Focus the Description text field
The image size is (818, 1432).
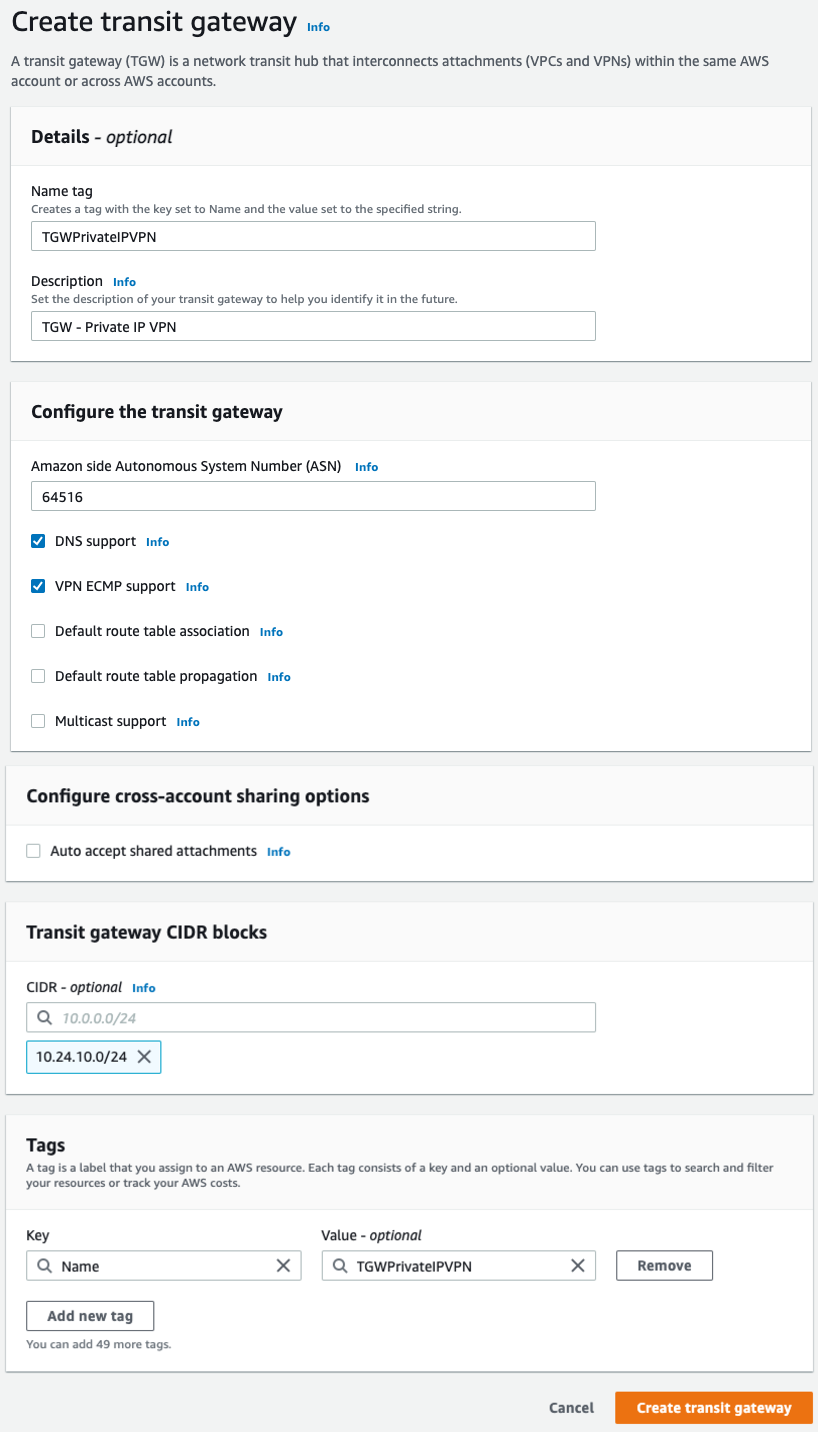coord(313,326)
